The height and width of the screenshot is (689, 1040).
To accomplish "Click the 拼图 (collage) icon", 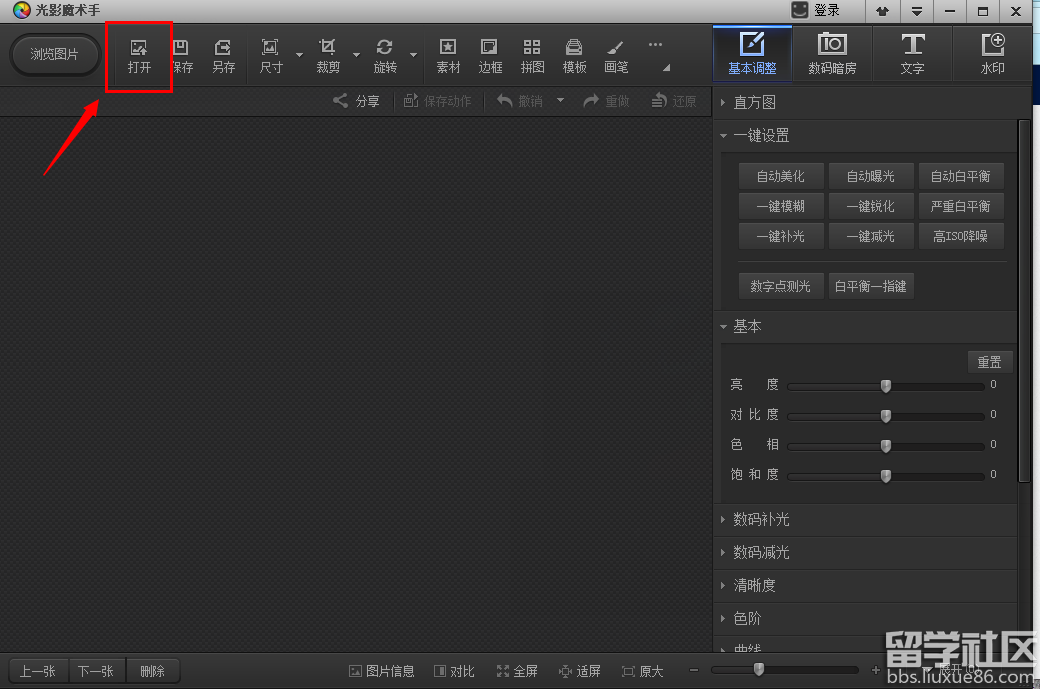I will 532,57.
